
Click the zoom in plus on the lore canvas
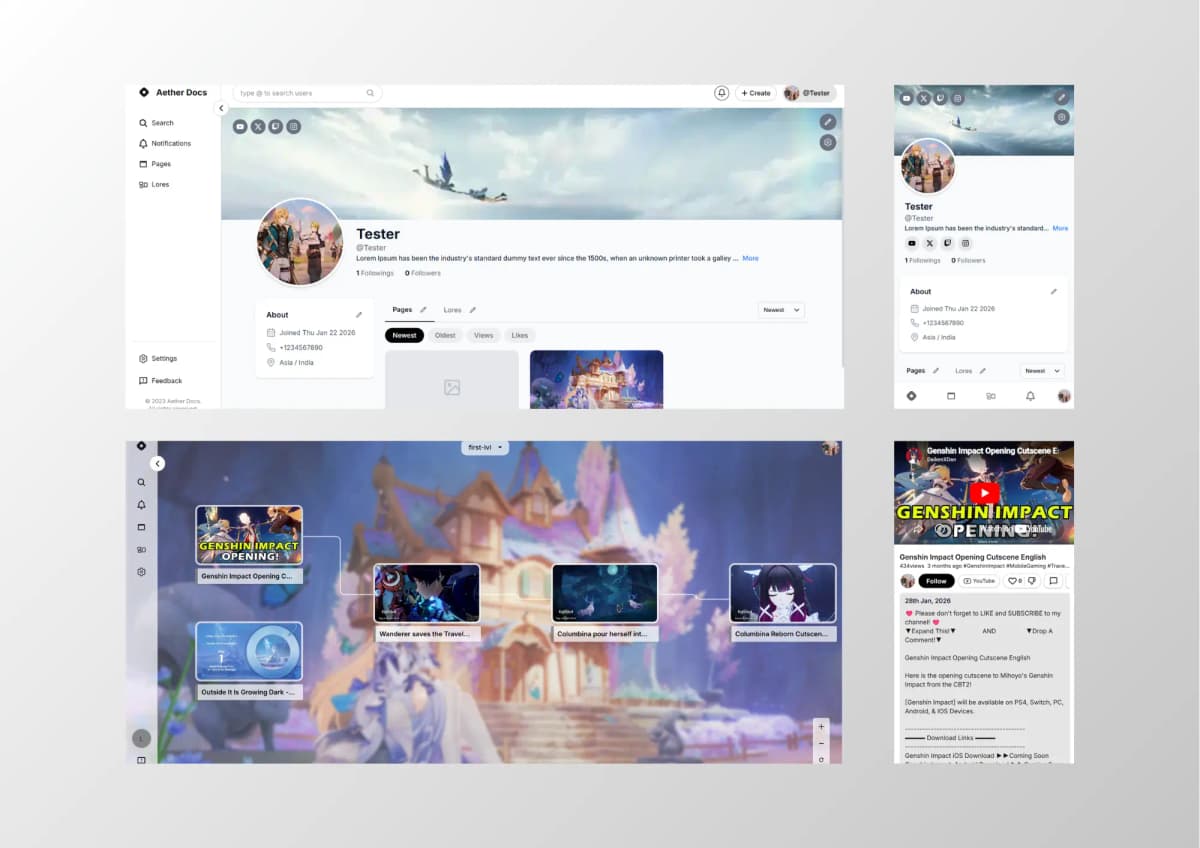[x=821, y=727]
